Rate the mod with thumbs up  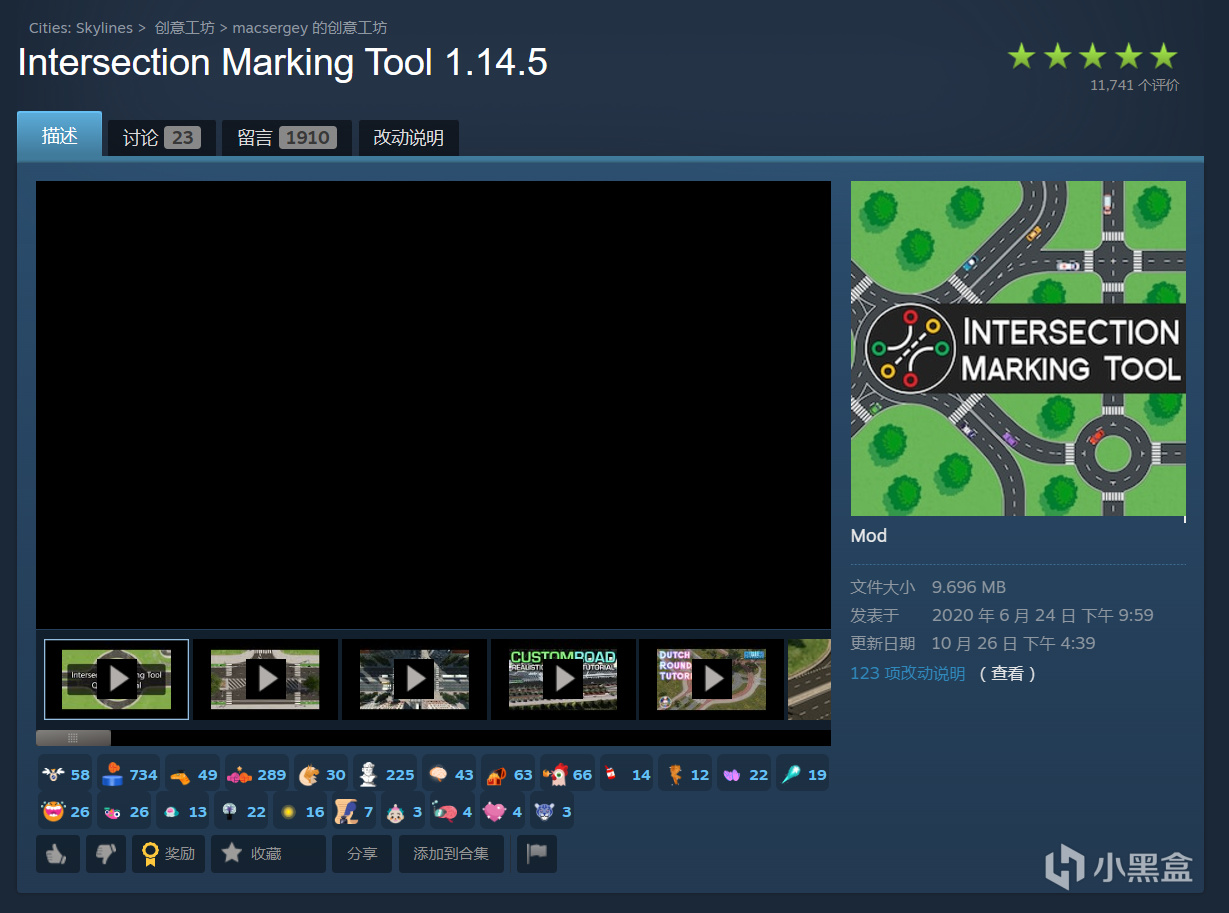click(58, 854)
